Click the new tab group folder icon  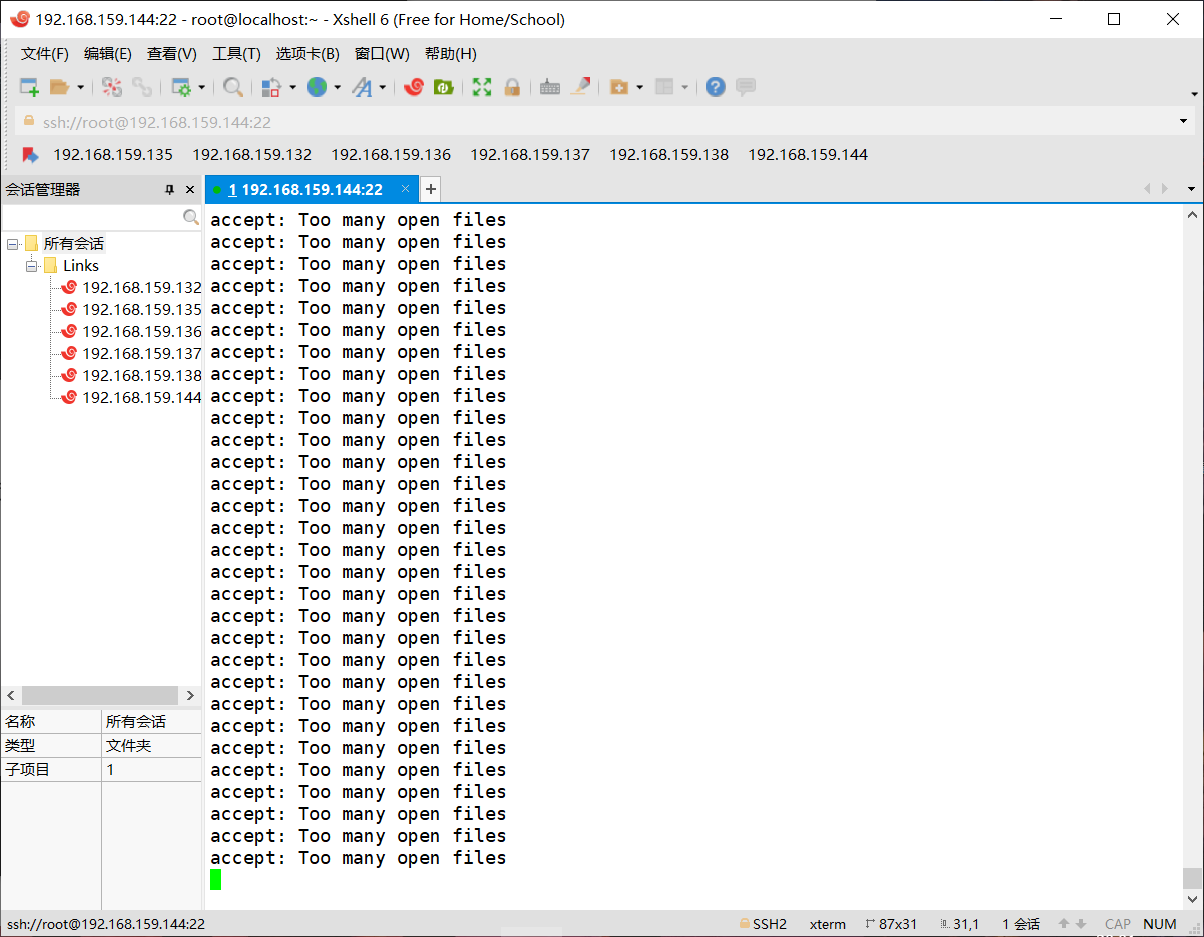coord(619,87)
